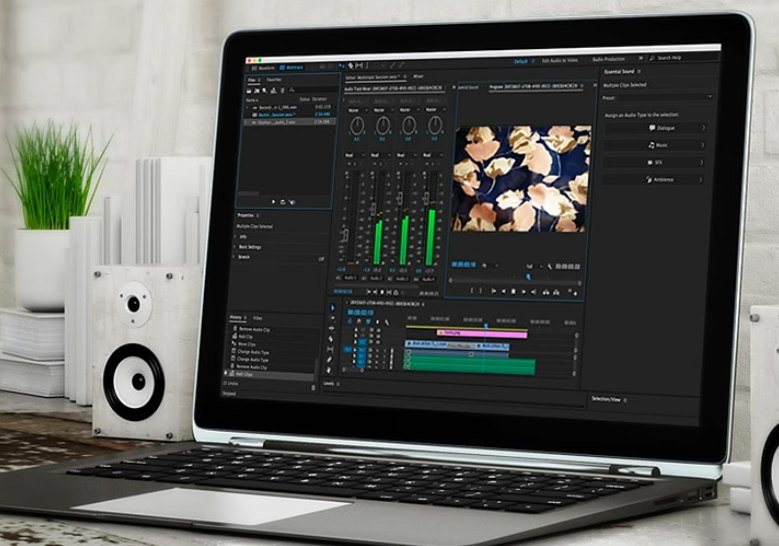
Task: Click the Lift icon in Program monitor
Action: coord(546,293)
